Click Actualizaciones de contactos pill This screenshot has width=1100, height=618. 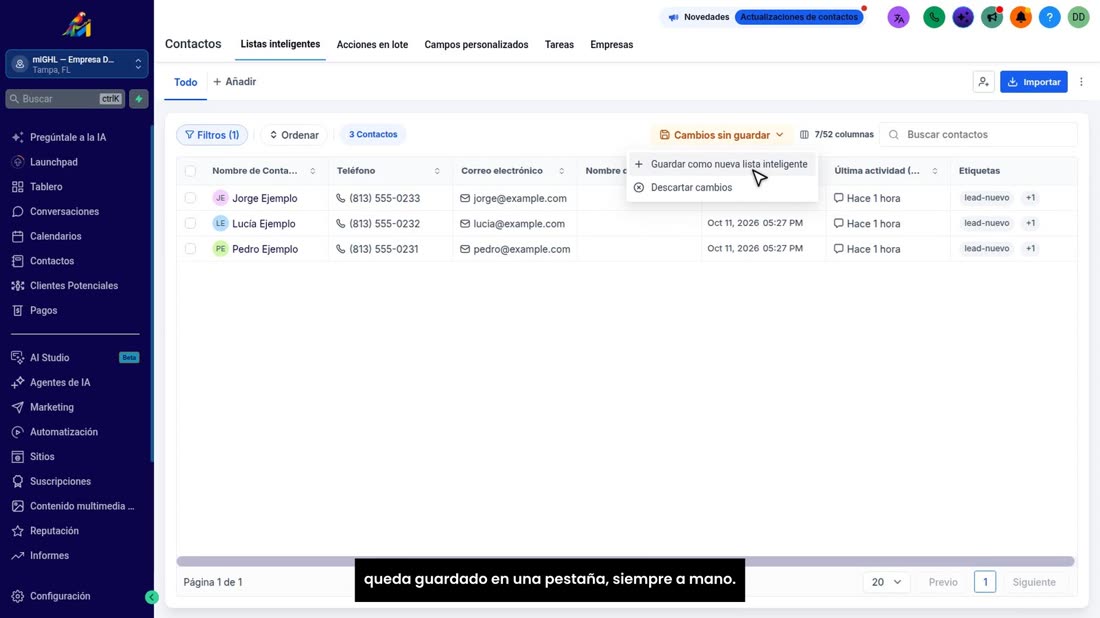click(x=799, y=17)
